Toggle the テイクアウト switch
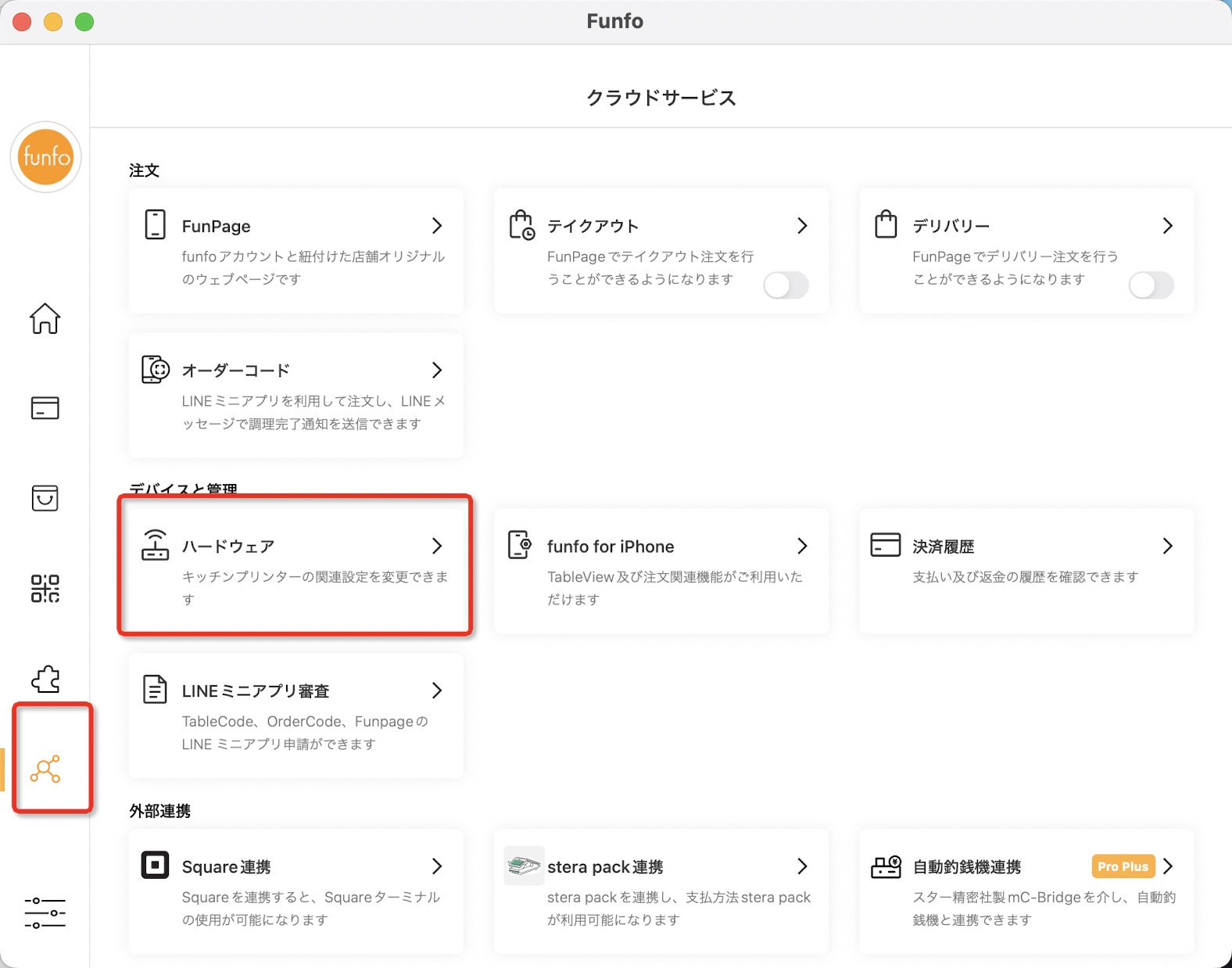This screenshot has height=968, width=1232. click(786, 285)
